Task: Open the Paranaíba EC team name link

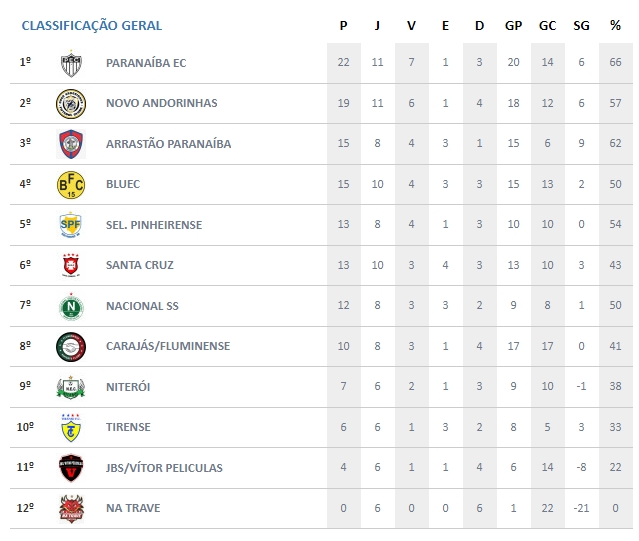Action: (146, 63)
